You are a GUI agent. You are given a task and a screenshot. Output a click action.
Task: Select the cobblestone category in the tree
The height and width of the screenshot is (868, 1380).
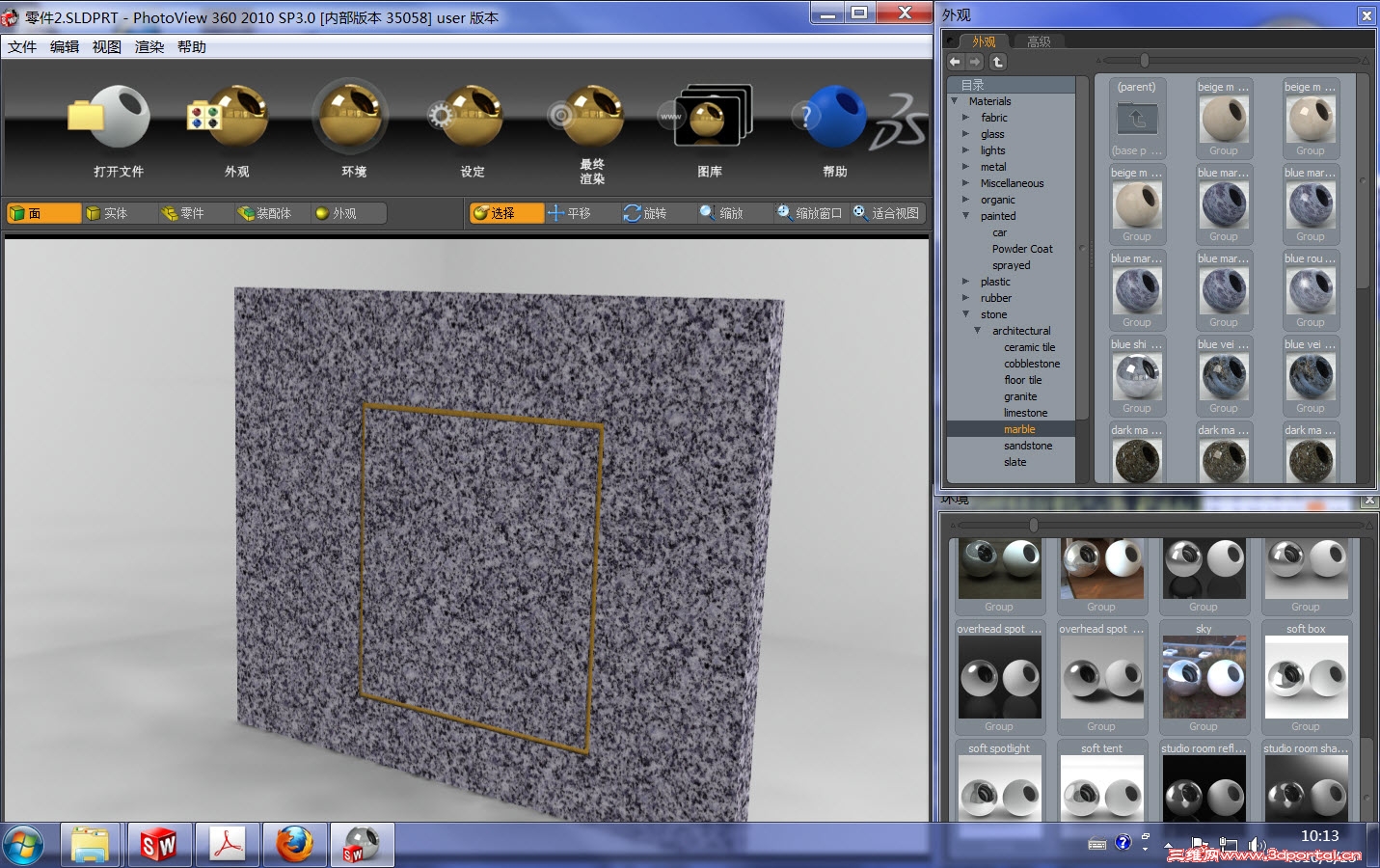coord(1032,364)
